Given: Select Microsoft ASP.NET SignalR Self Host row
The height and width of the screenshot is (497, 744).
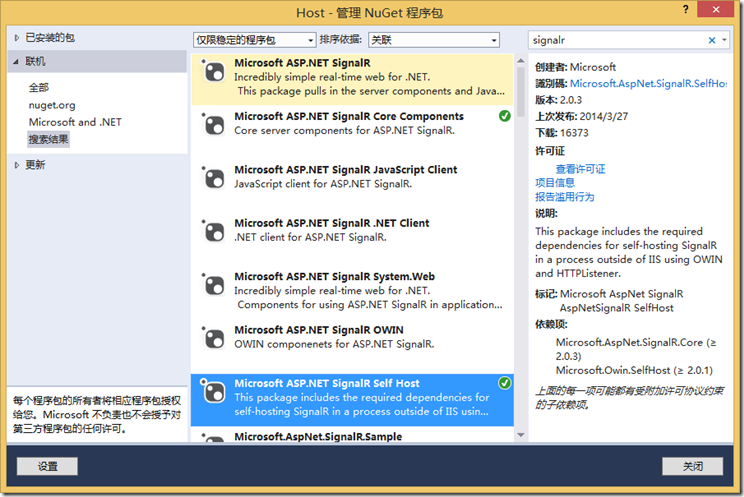Looking at the screenshot, I should (352, 400).
